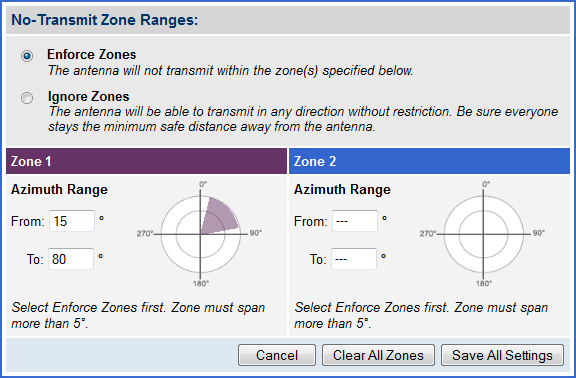Viewport: 576px width, 378px height.
Task: Click the No-Transmit Zone Ranges title bar
Action: tap(288, 20)
